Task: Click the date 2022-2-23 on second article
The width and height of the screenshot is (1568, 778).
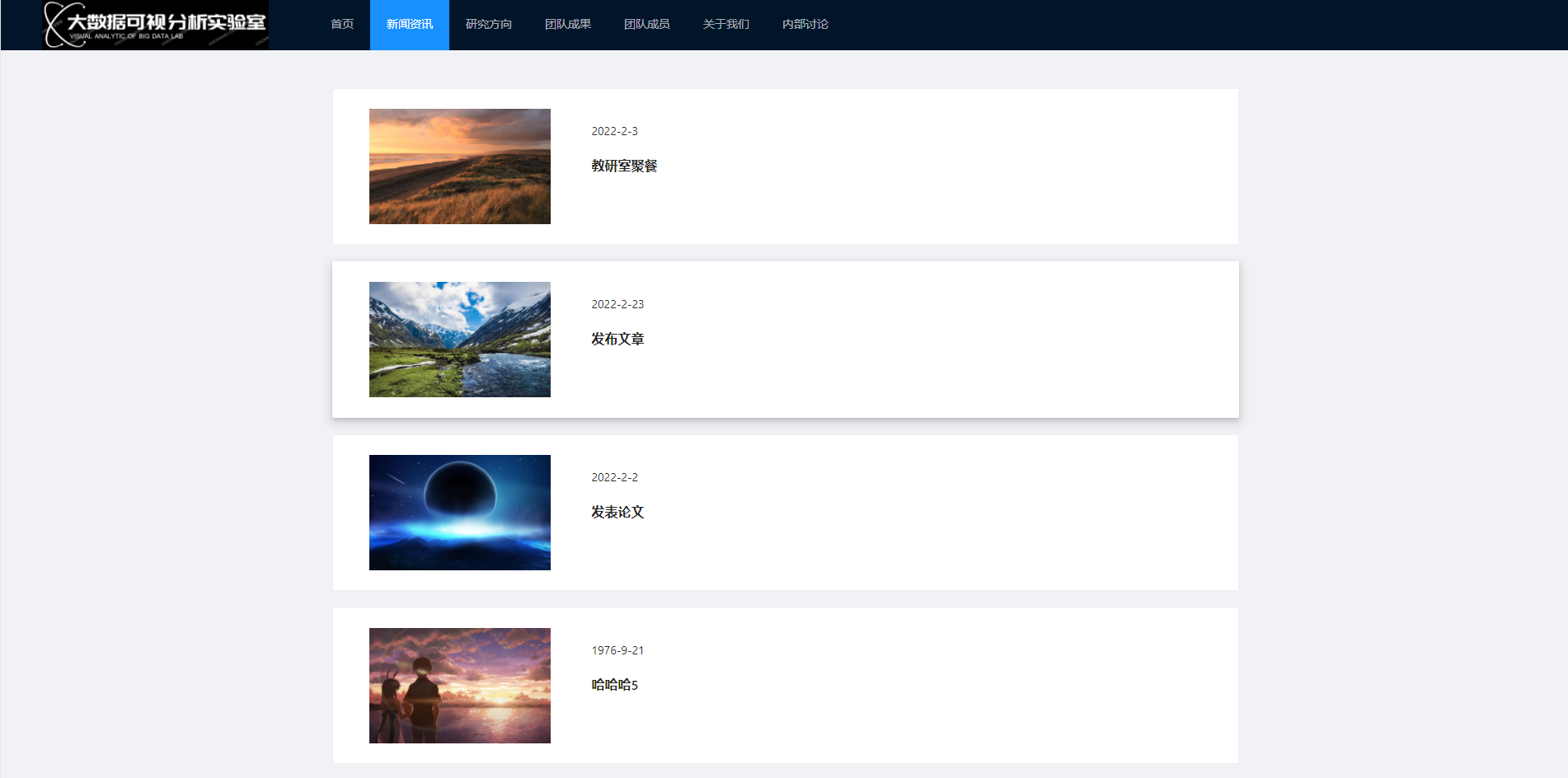Action: point(617,303)
